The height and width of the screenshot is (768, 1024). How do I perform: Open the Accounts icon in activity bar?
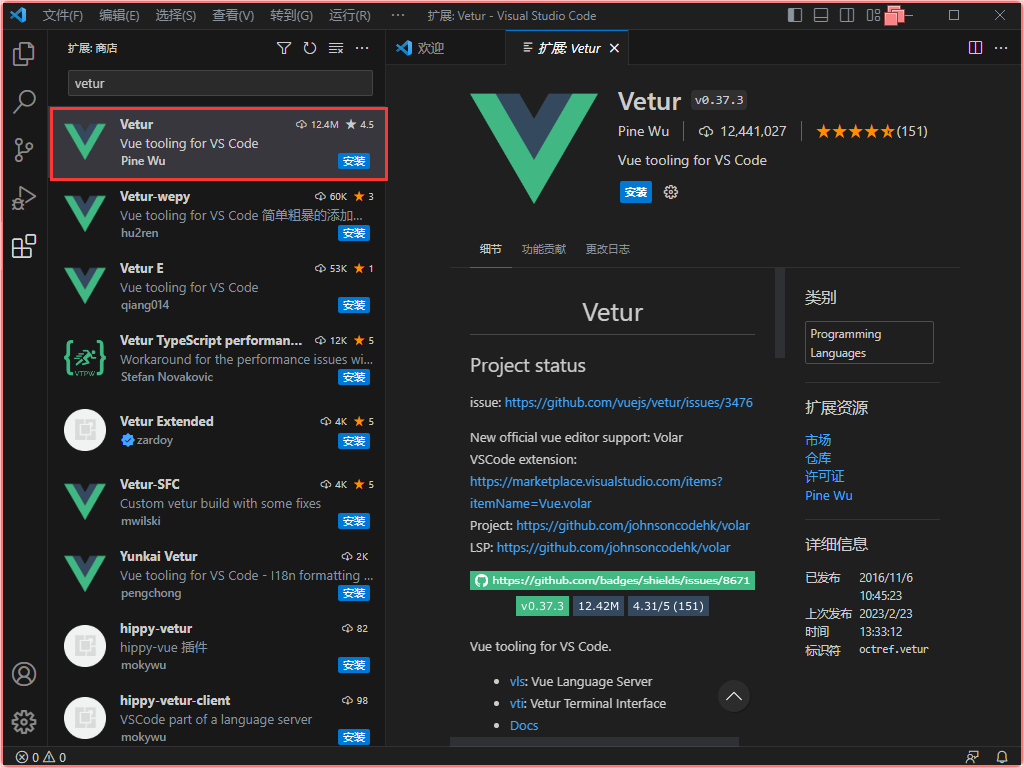click(x=24, y=674)
